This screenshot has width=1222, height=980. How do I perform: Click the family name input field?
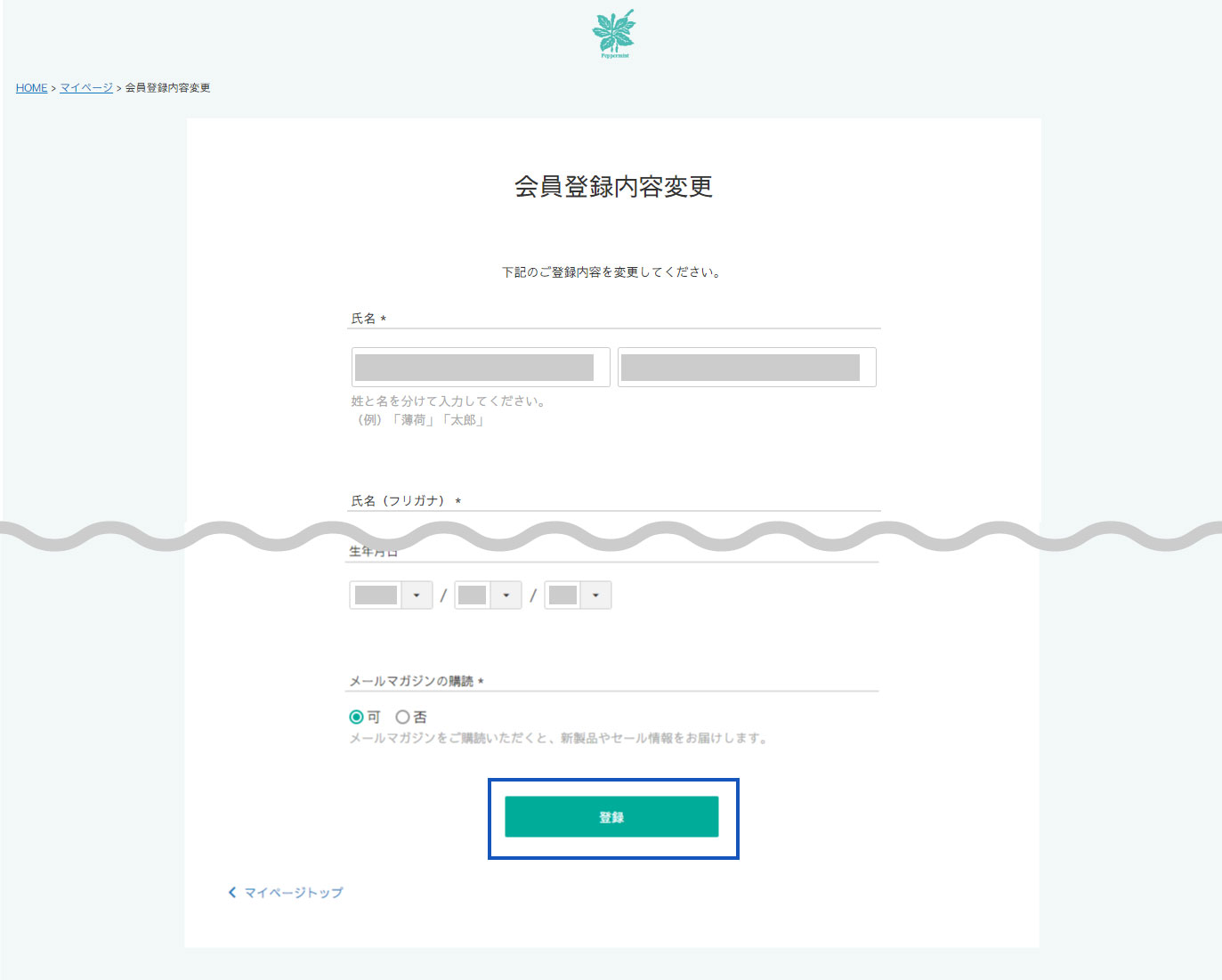click(x=479, y=367)
